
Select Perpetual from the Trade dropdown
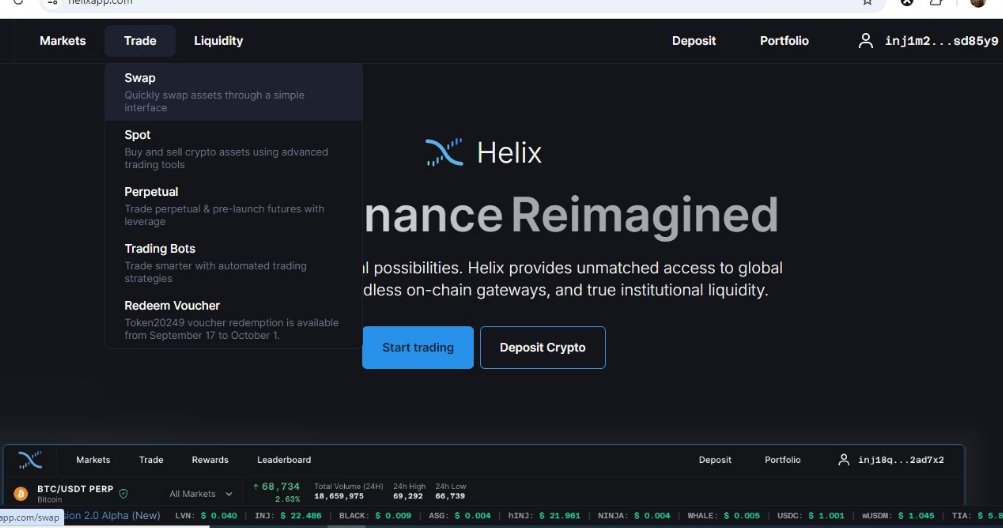click(233, 206)
